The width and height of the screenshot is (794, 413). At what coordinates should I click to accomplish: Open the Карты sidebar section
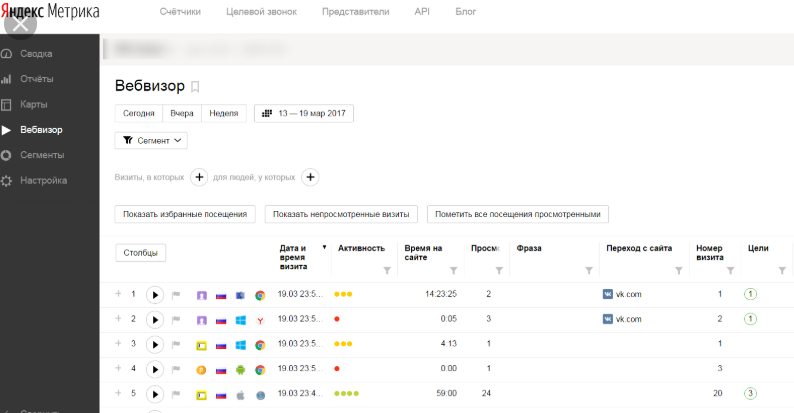pyautogui.click(x=33, y=104)
